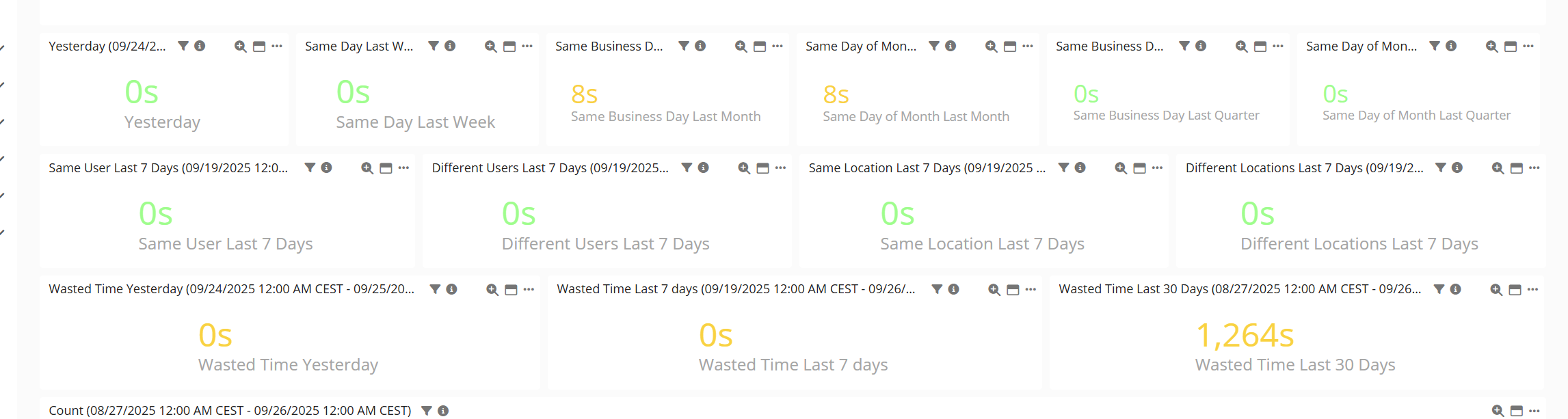Open more options for Same Day of Month Last Quarter
The height and width of the screenshot is (419, 1568).
click(x=1528, y=46)
